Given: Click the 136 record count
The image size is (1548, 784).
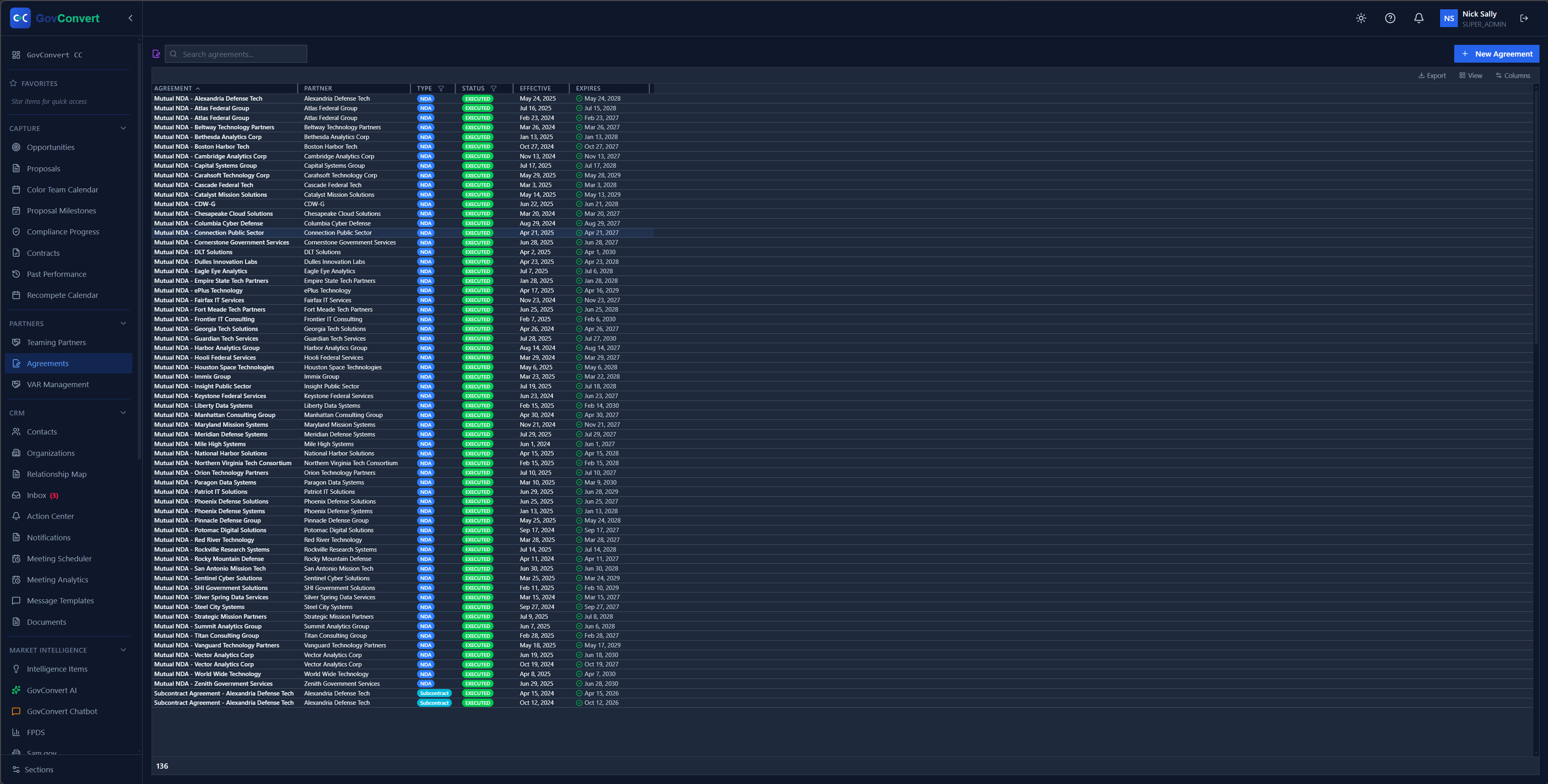Looking at the screenshot, I should point(162,766).
